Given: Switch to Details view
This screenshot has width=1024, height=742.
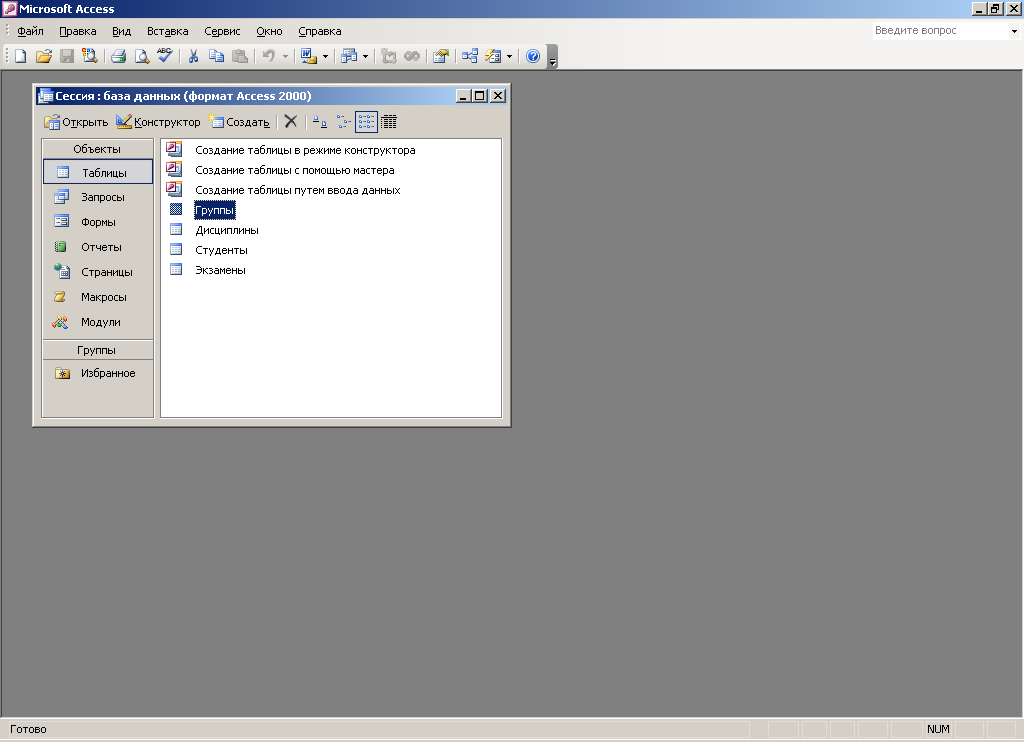Looking at the screenshot, I should coord(389,121).
